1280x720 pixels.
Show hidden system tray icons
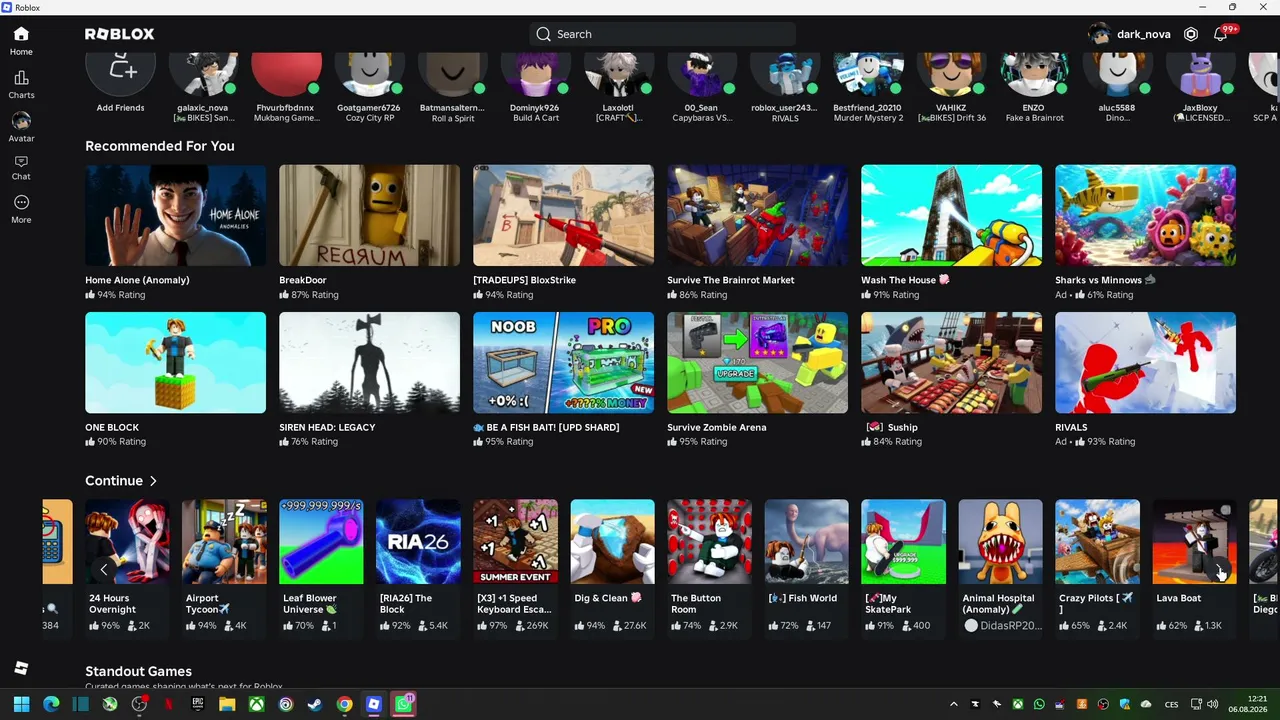point(953,704)
